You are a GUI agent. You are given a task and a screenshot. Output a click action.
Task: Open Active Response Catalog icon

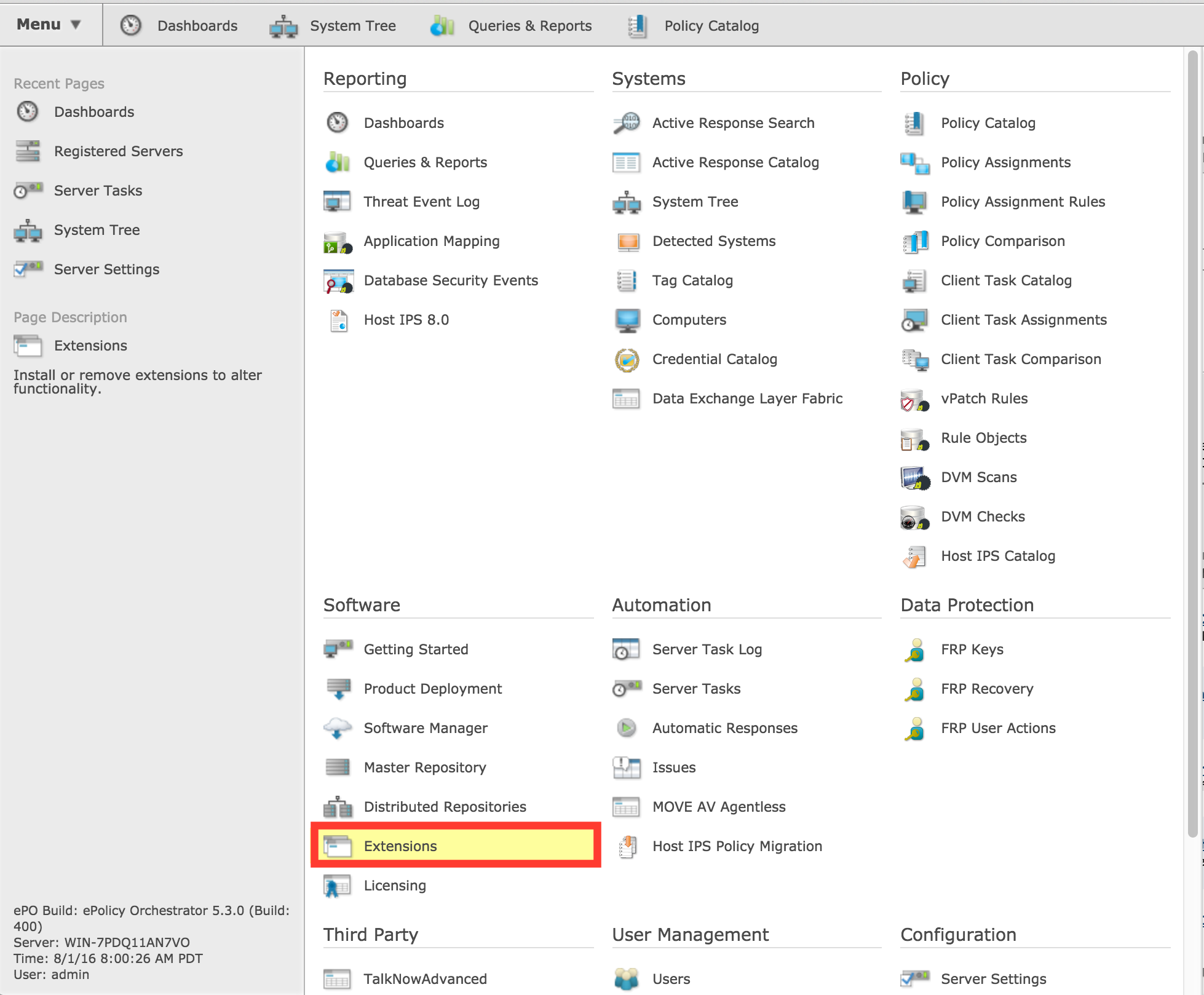point(626,162)
